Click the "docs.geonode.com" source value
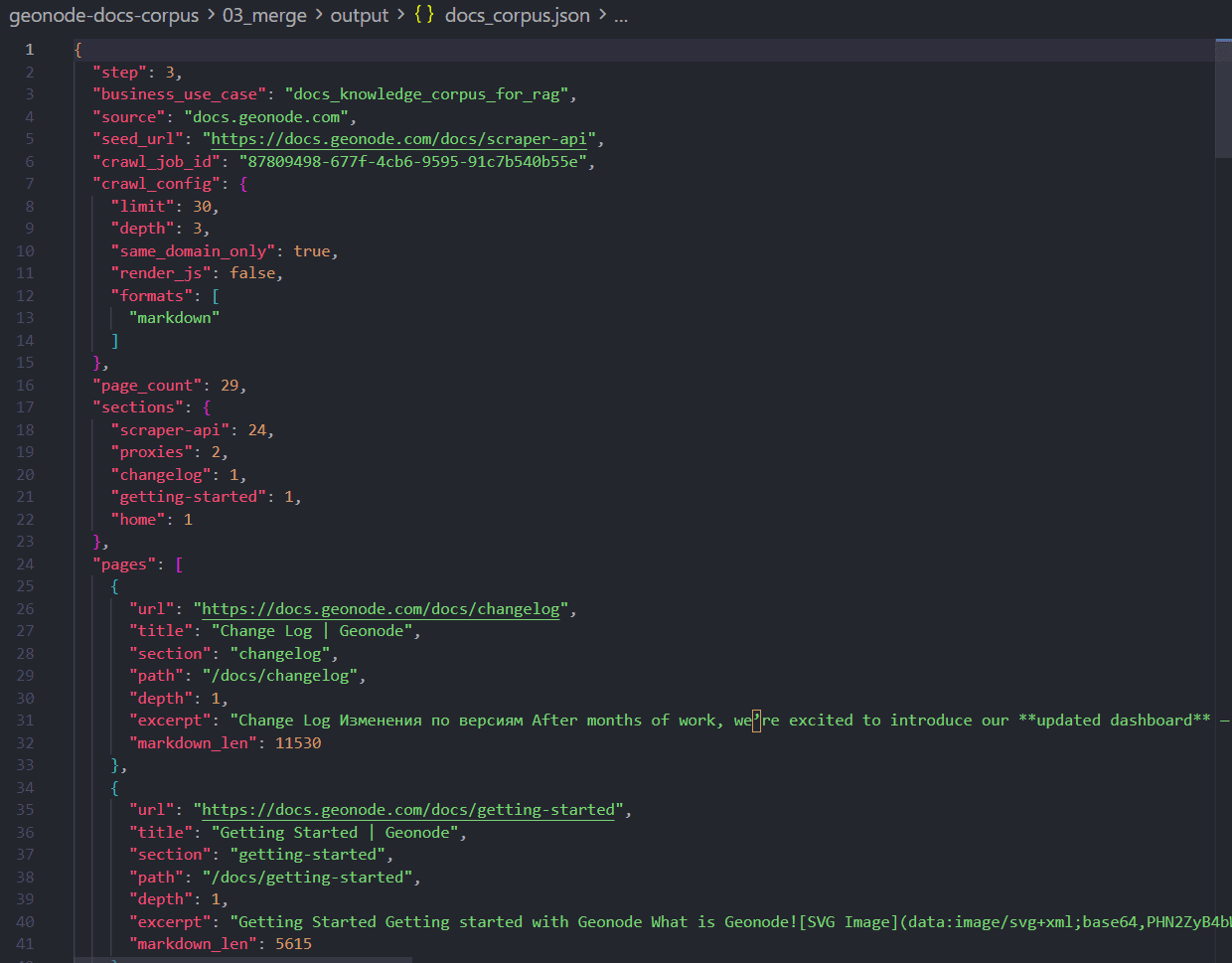The image size is (1232, 963). 265,117
